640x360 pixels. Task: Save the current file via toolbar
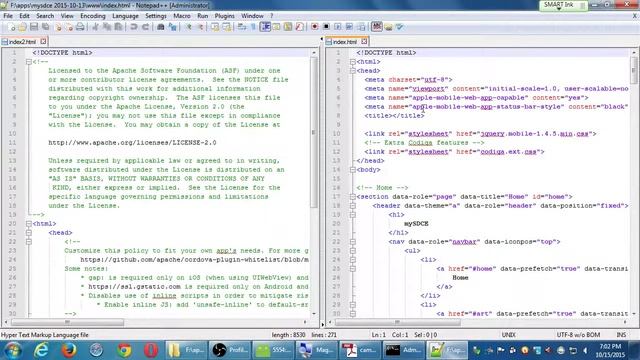pos(34,27)
